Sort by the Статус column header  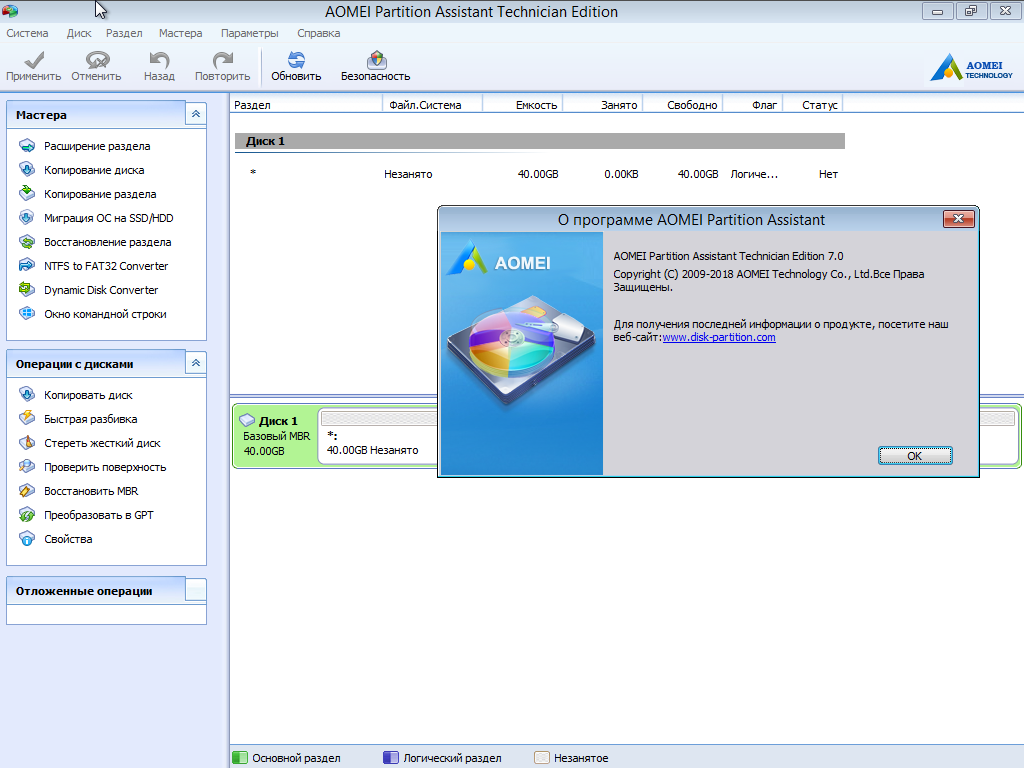click(813, 104)
